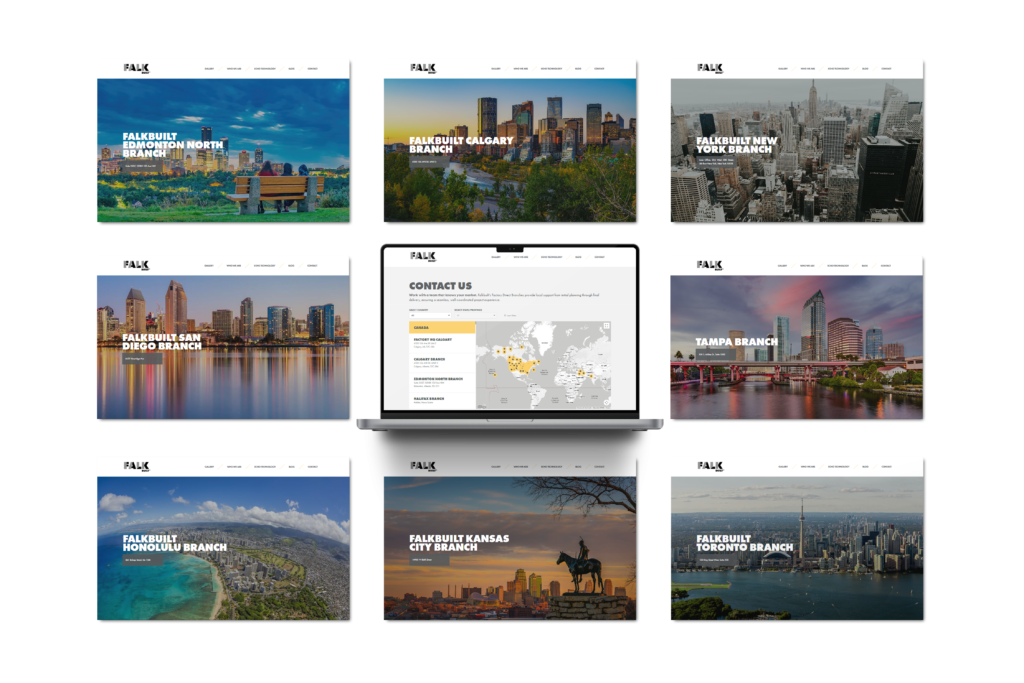
Task: Click the Falk logo on the Tampa page
Action: click(710, 265)
